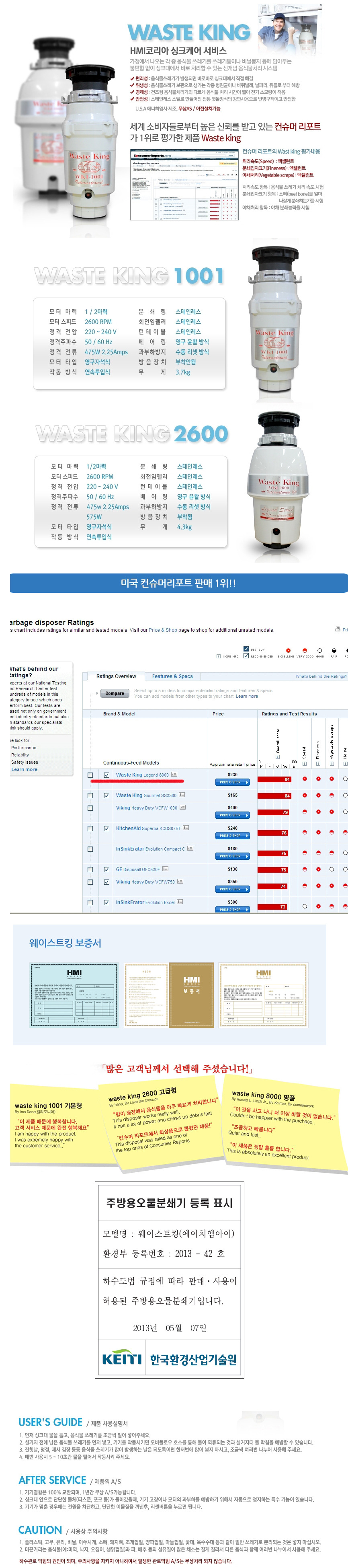
Task: Switch to the Ratings Overview tab
Action: click(x=116, y=676)
